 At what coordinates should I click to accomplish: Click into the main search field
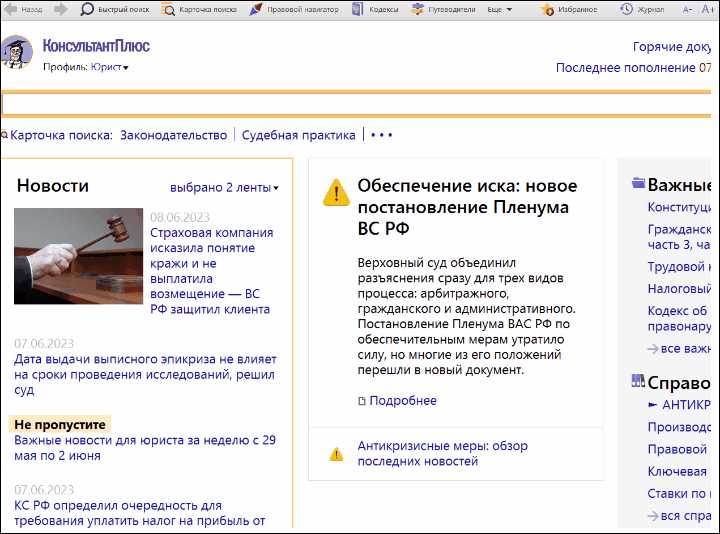click(356, 104)
